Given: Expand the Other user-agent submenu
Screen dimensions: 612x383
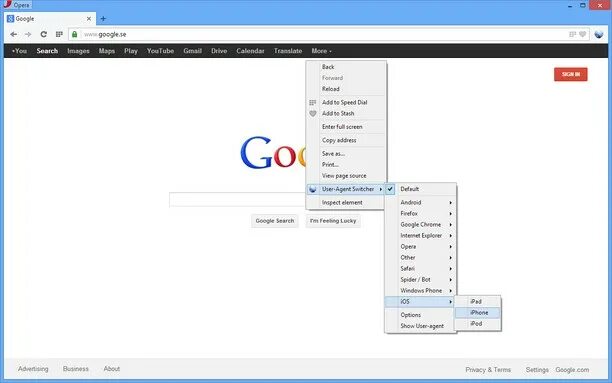Looking at the screenshot, I should pos(420,258).
